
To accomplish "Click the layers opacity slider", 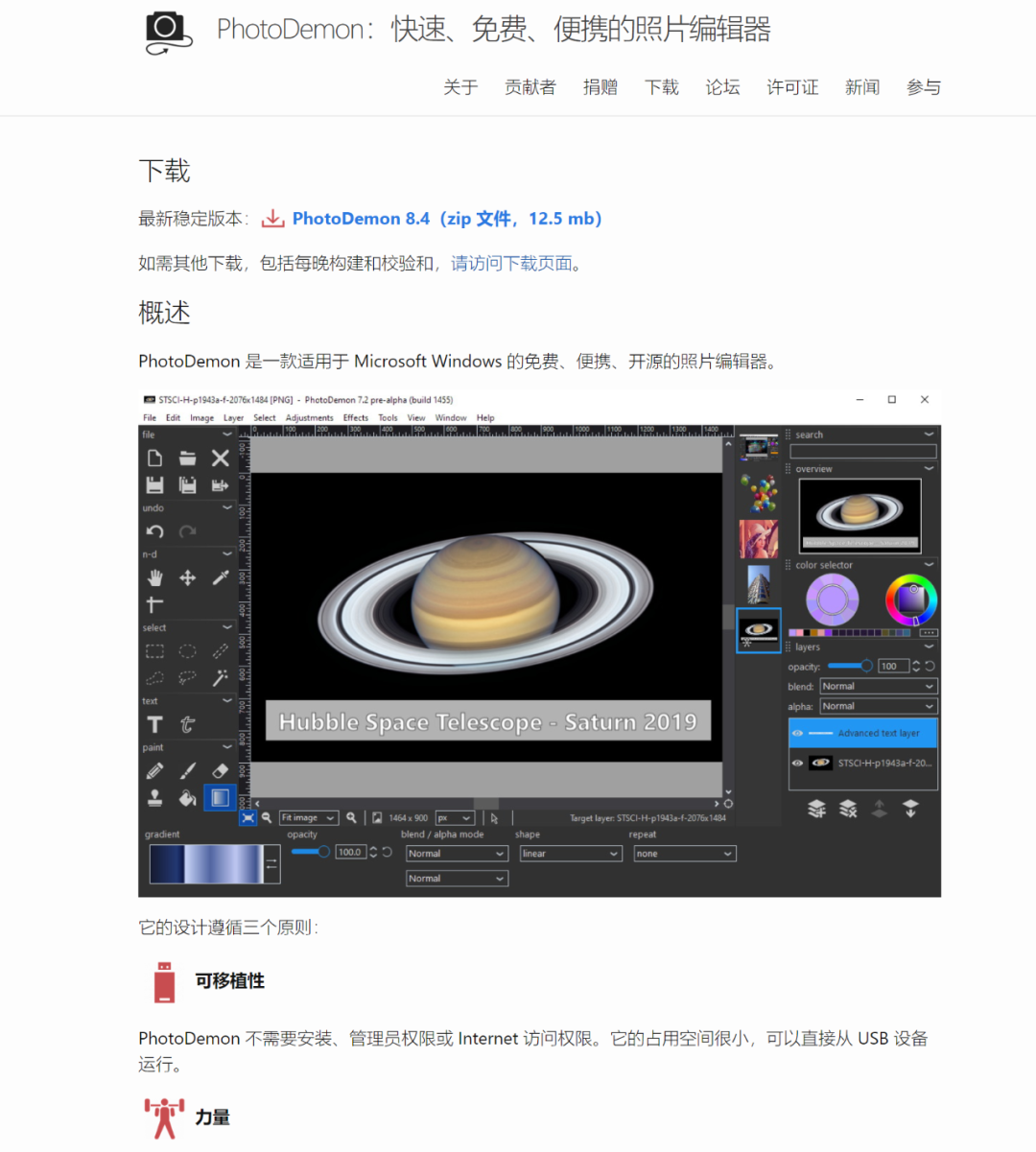I will point(849,666).
